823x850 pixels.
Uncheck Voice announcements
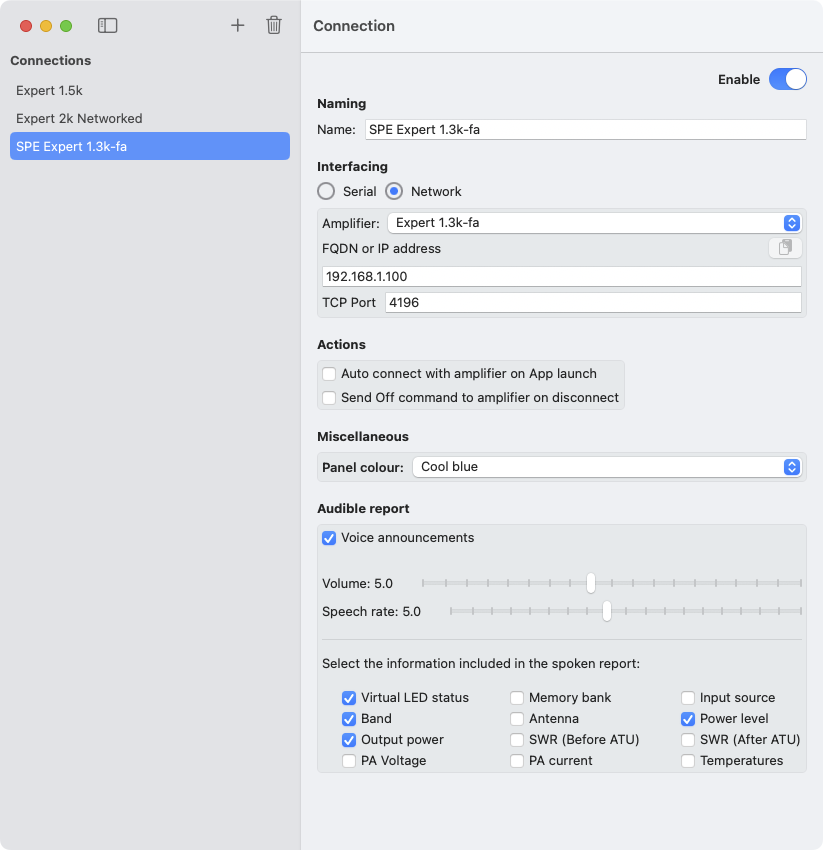(x=329, y=538)
